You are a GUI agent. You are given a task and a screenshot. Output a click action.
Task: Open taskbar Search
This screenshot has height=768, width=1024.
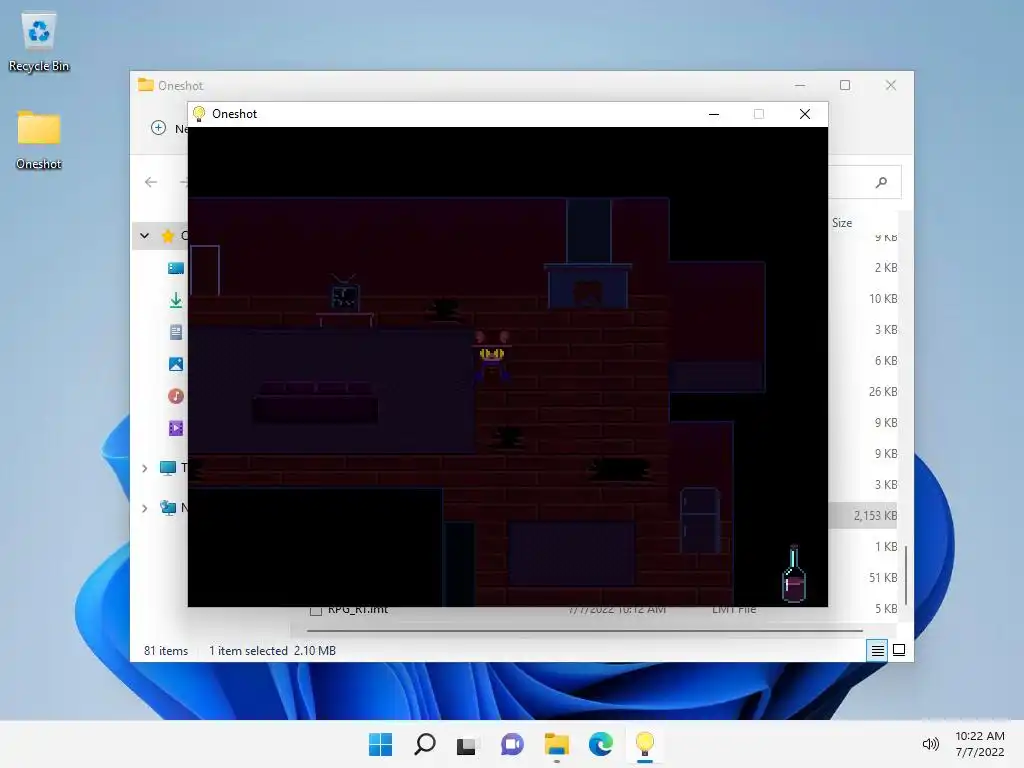click(x=424, y=744)
